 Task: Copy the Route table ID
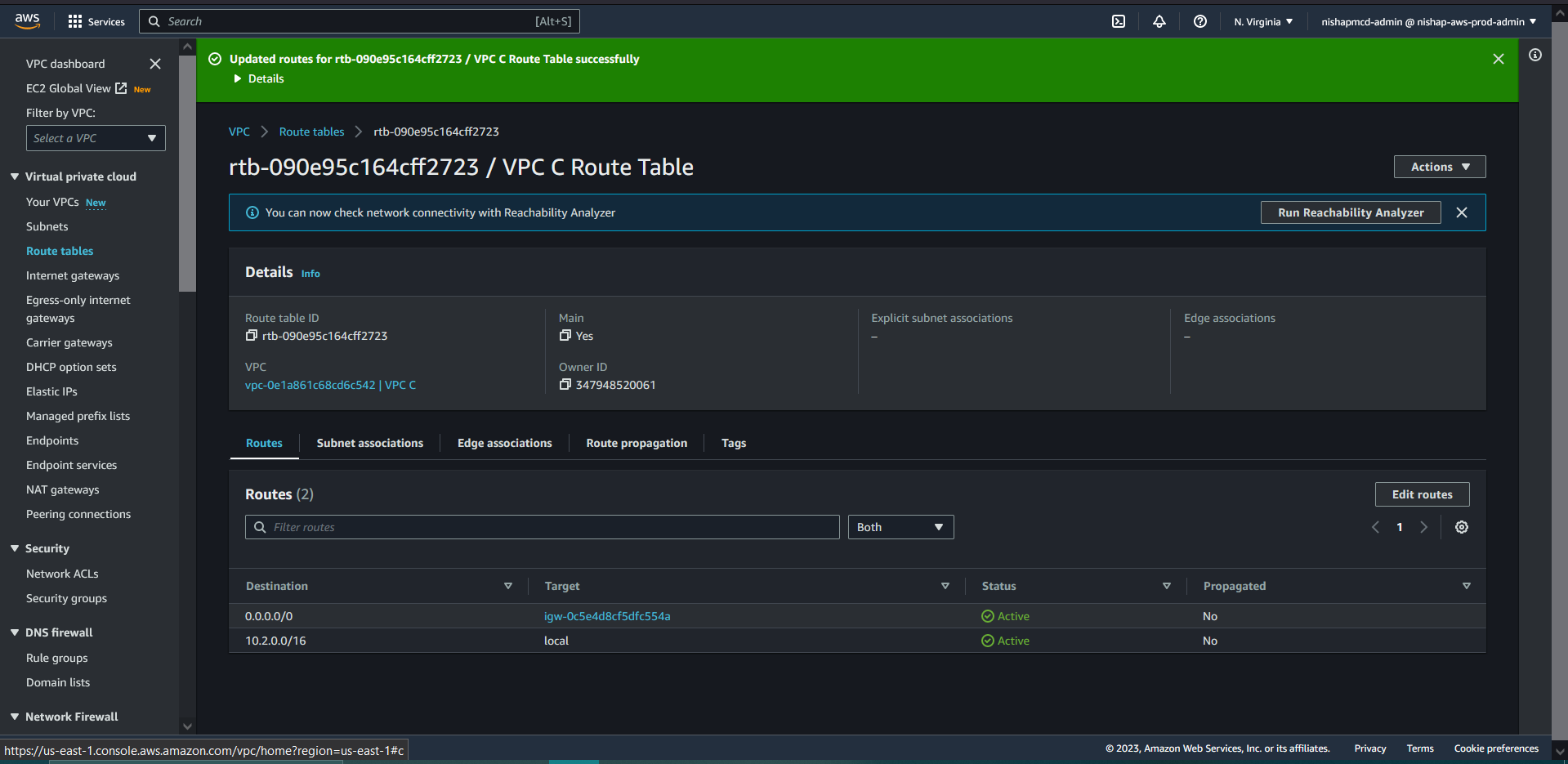pos(252,336)
